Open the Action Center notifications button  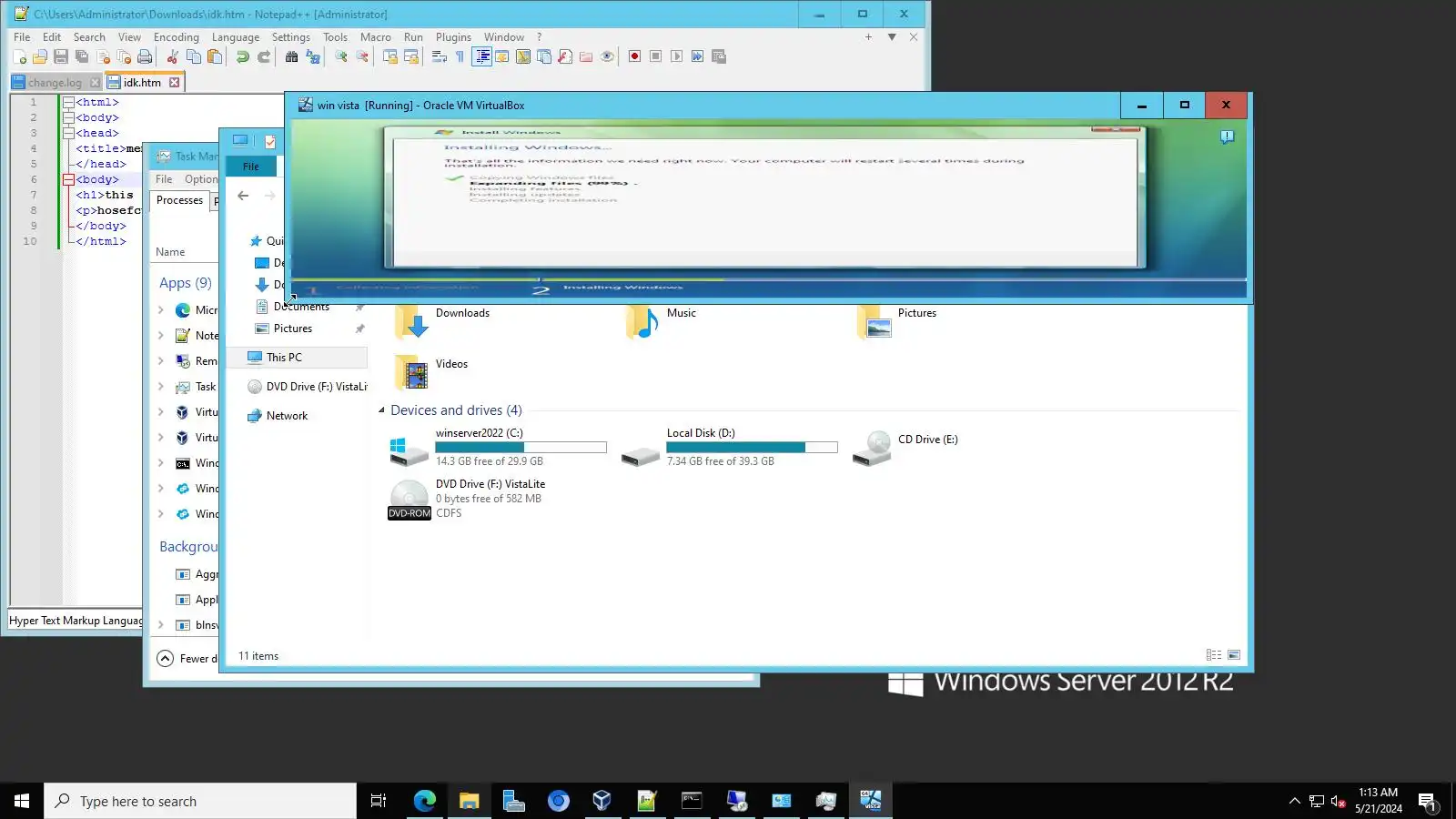pos(1427,802)
